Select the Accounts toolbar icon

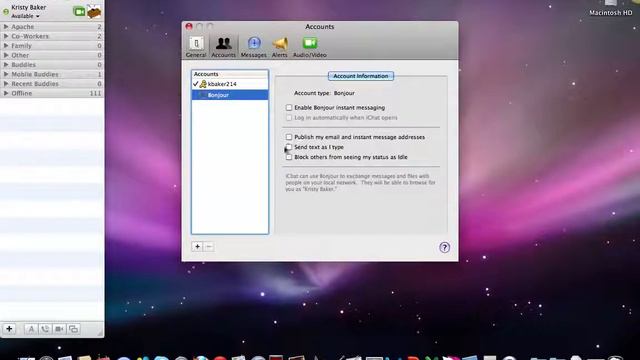pyautogui.click(x=223, y=47)
